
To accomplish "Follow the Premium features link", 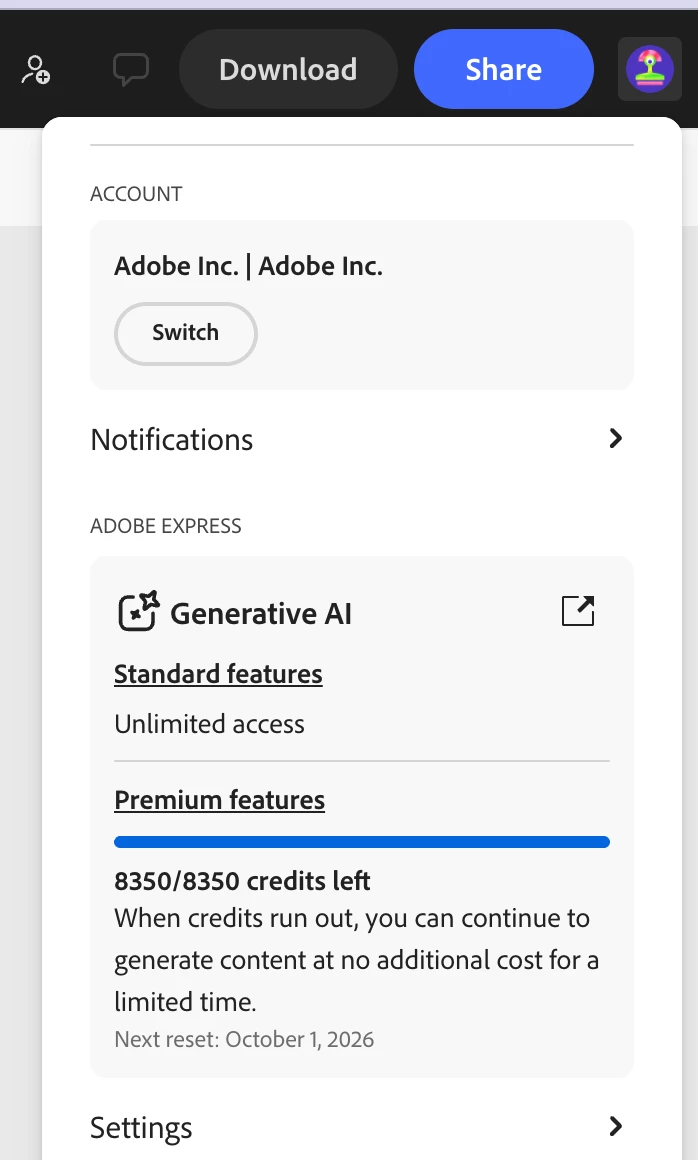I will pyautogui.click(x=220, y=800).
